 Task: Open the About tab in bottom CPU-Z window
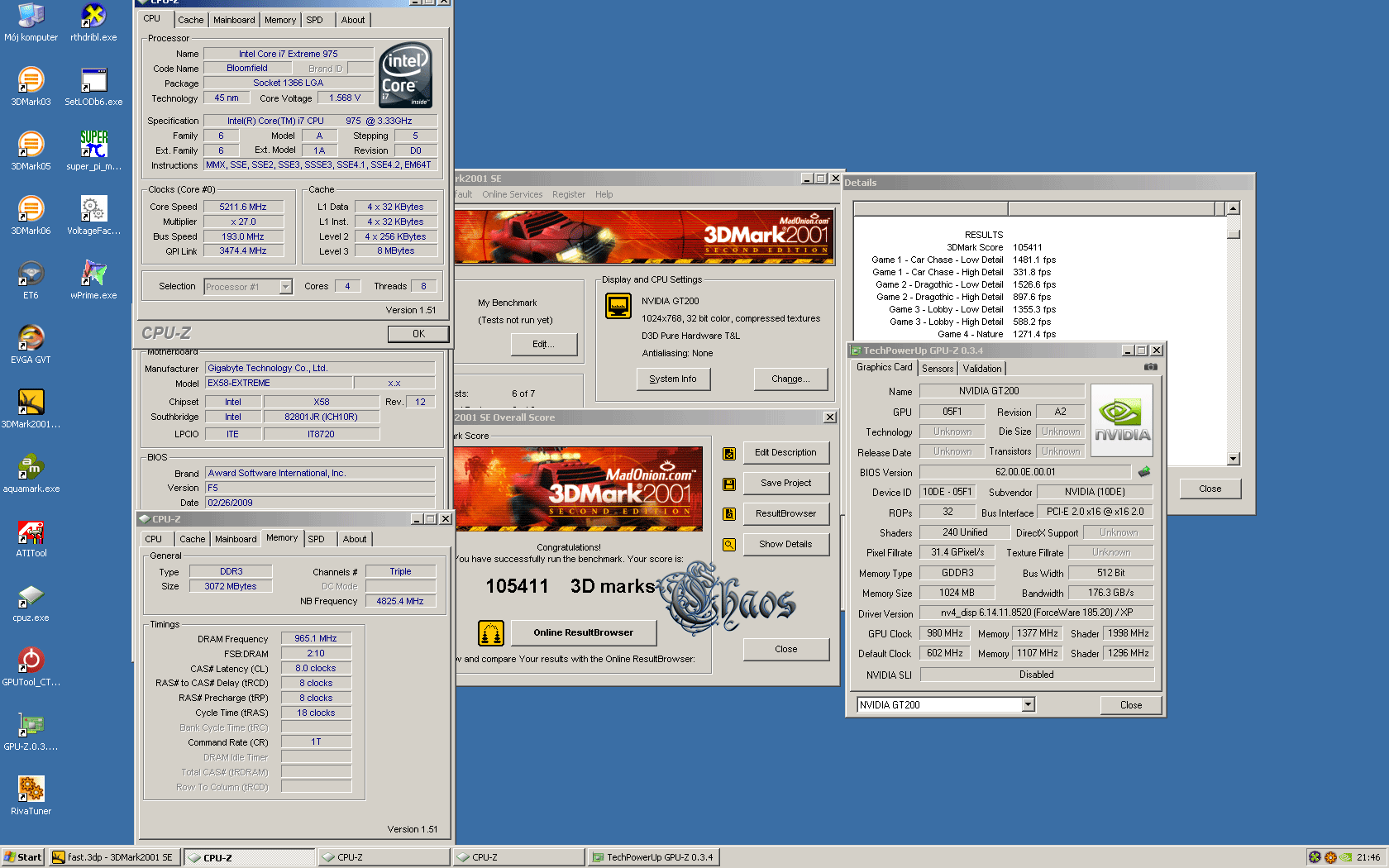tap(355, 539)
